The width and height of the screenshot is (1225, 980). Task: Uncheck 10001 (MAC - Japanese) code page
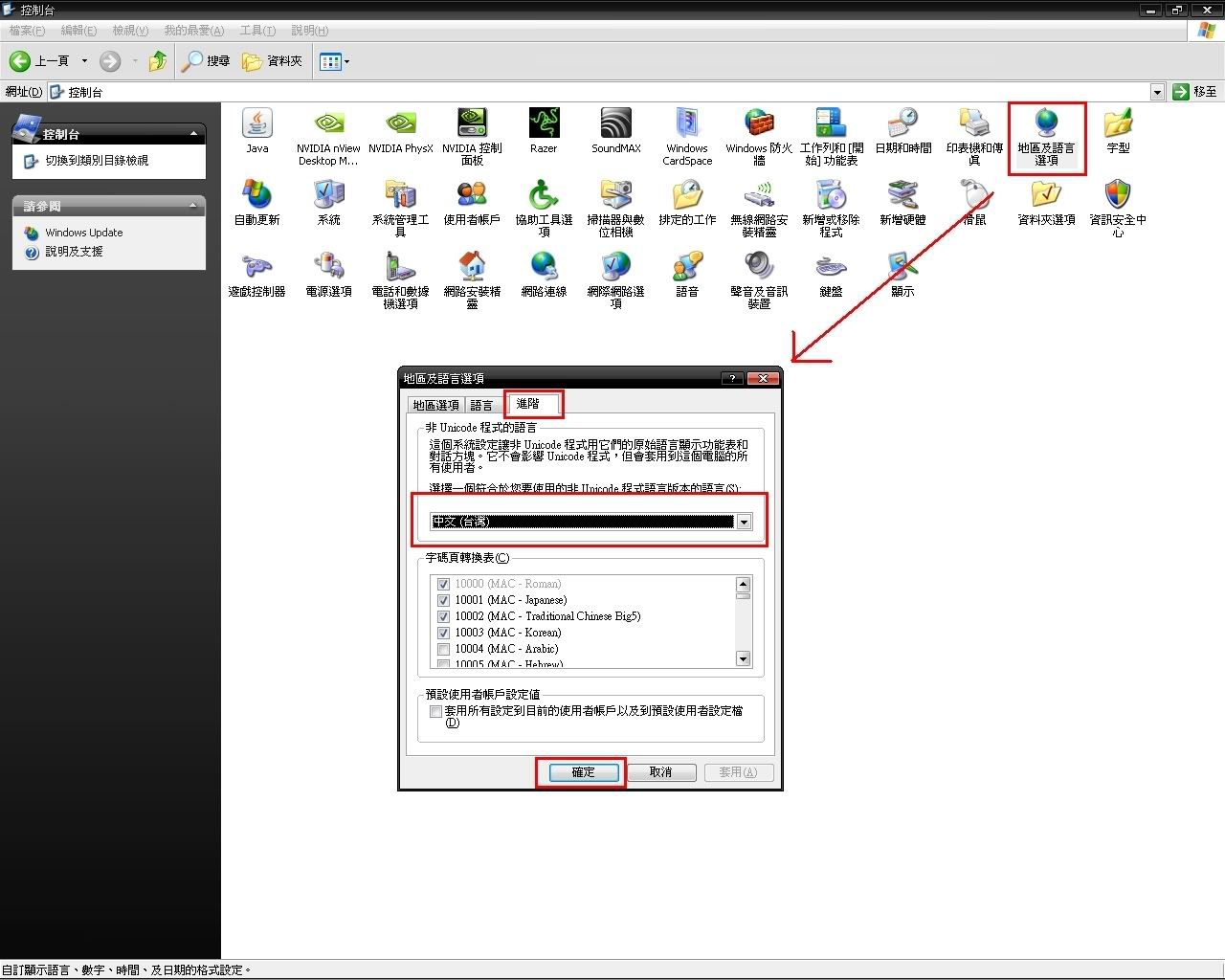click(443, 600)
